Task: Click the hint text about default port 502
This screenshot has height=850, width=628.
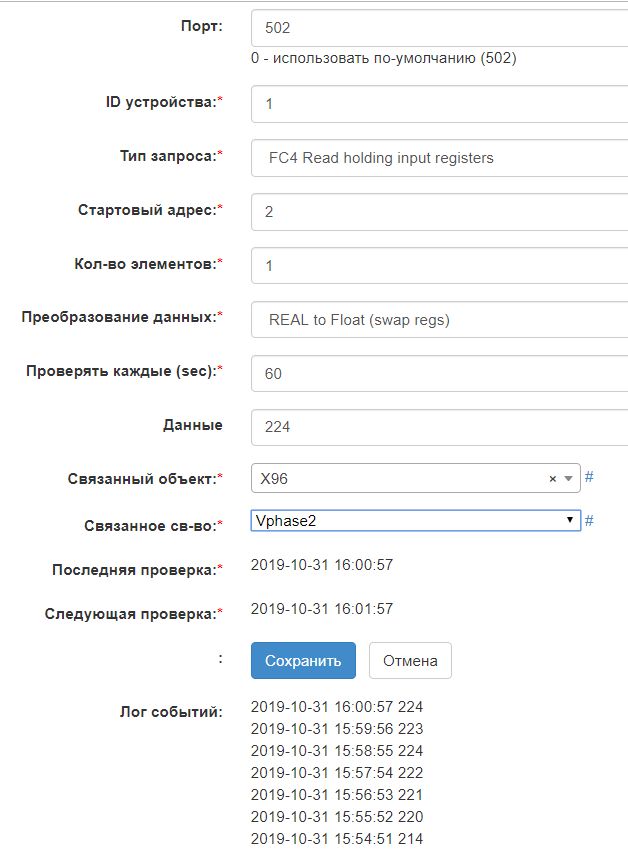Action: 383,58
